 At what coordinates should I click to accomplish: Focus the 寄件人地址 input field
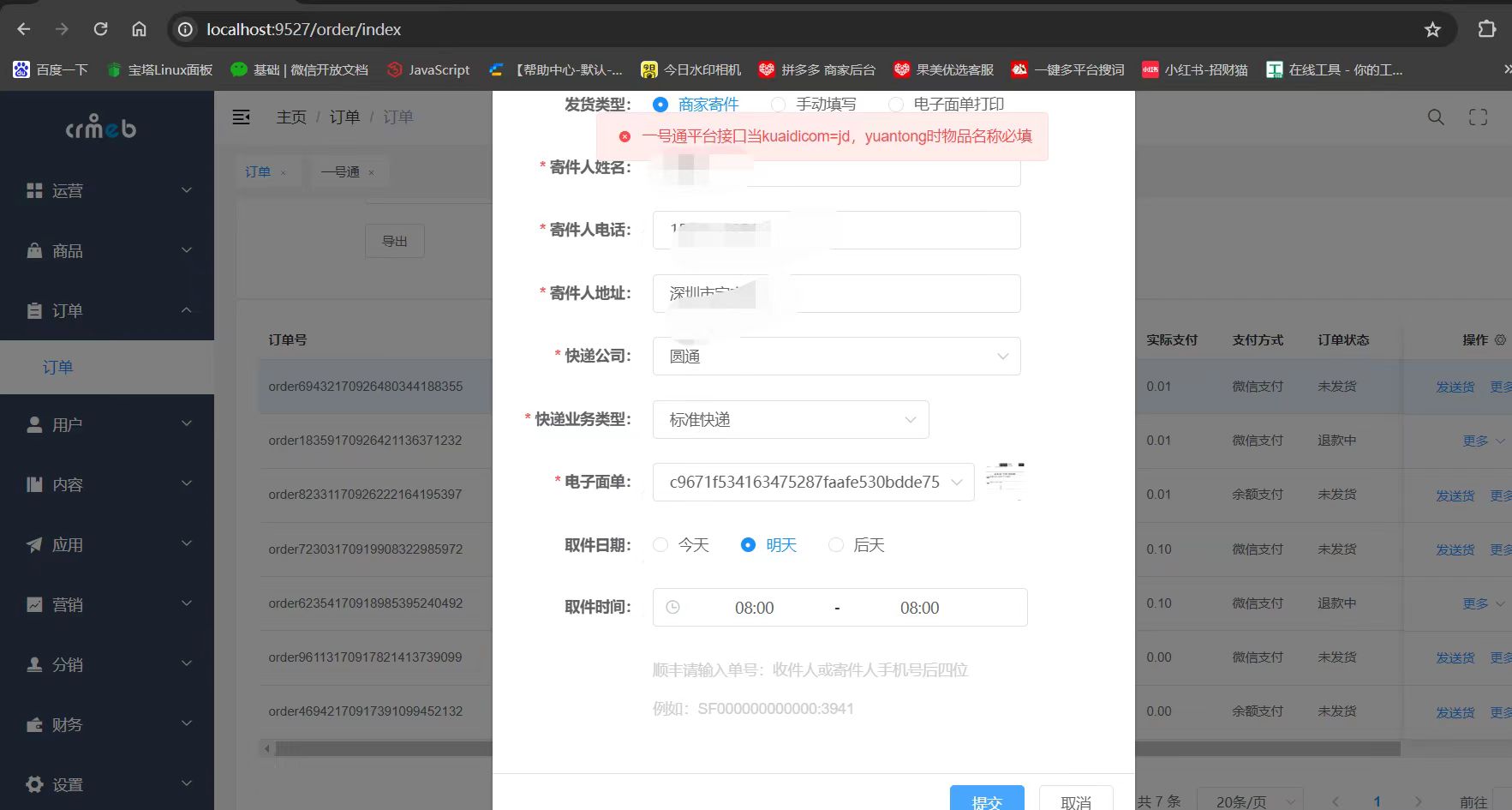coord(836,293)
